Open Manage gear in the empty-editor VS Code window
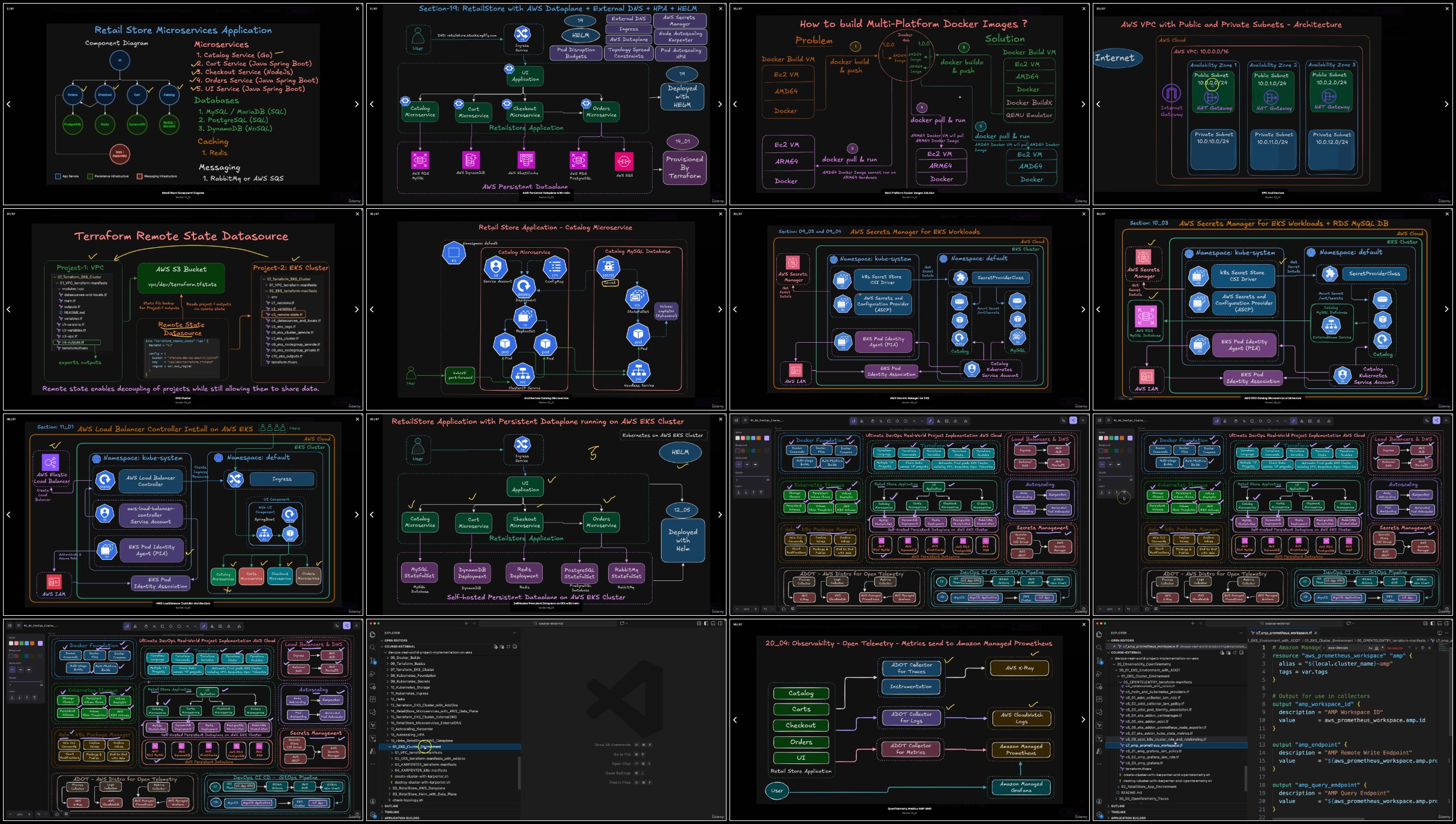The image size is (1456, 824). coord(372,814)
